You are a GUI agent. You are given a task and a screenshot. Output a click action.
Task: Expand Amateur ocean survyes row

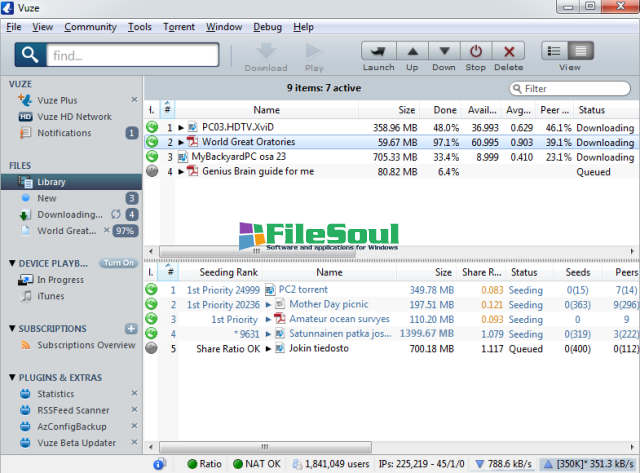pos(268,320)
